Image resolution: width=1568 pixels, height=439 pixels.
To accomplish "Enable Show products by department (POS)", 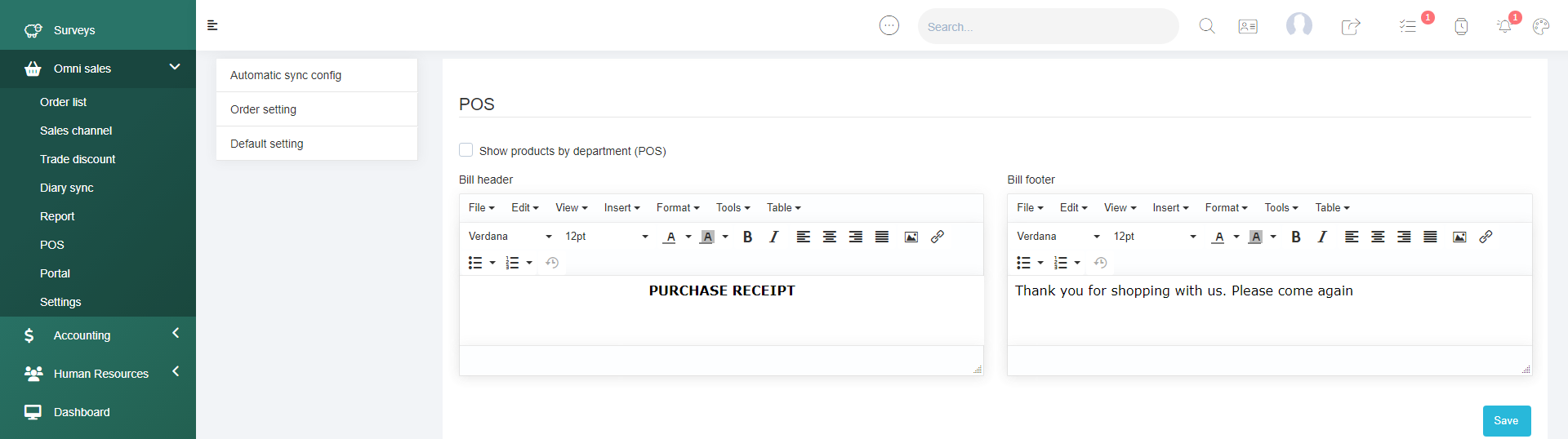I will coord(466,150).
